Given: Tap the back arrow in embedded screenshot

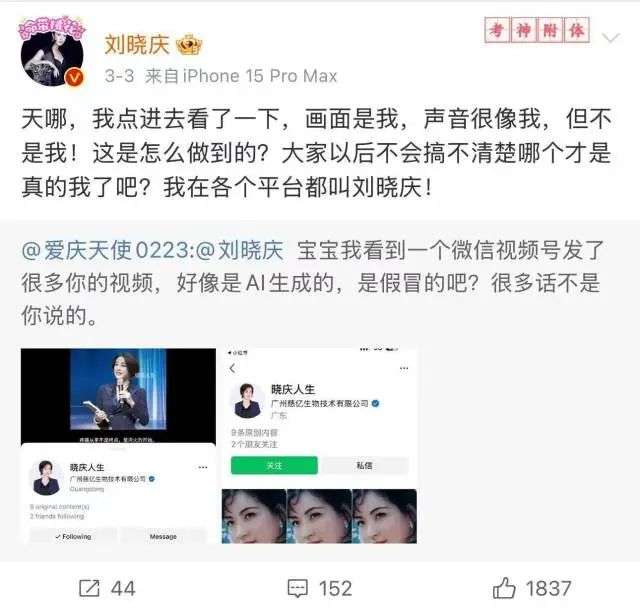Looking at the screenshot, I should coord(233,369).
